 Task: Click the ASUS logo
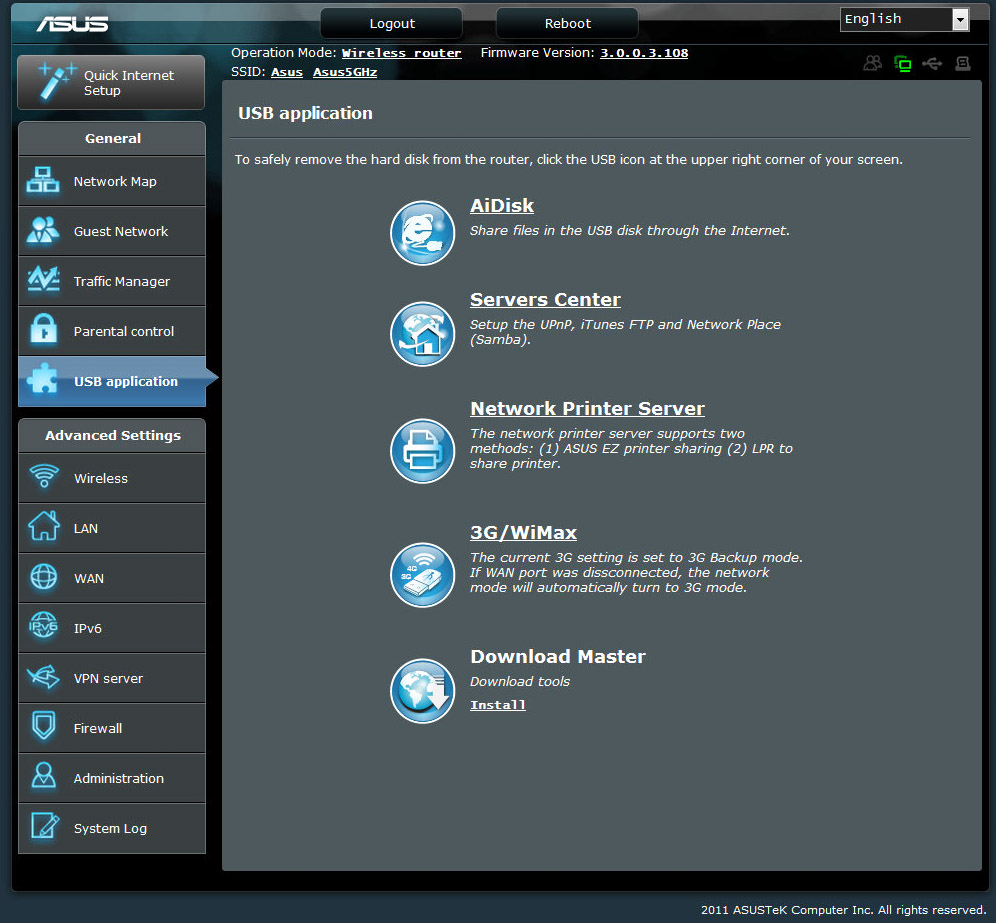(72, 24)
